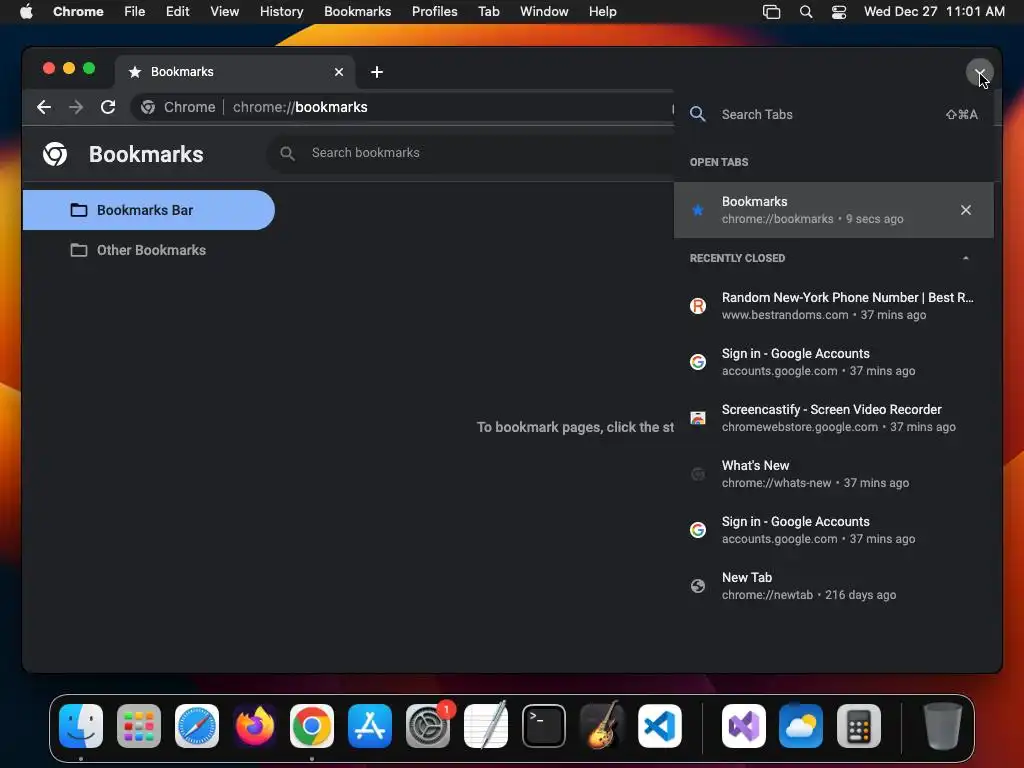This screenshot has height=768, width=1024.
Task: Open the Apple menu
Action: point(26,12)
